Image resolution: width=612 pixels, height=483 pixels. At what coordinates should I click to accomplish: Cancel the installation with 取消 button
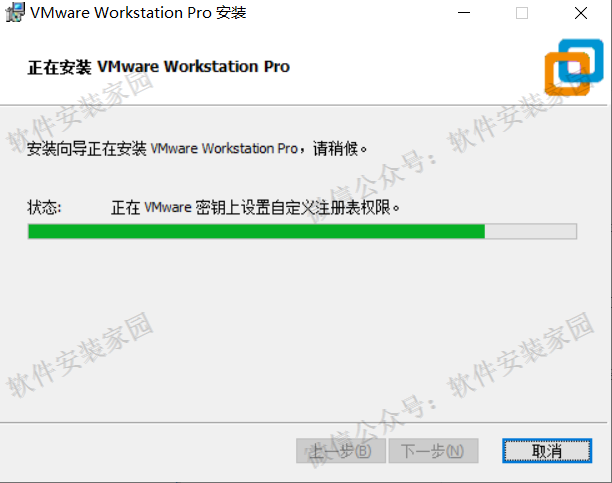tap(547, 451)
